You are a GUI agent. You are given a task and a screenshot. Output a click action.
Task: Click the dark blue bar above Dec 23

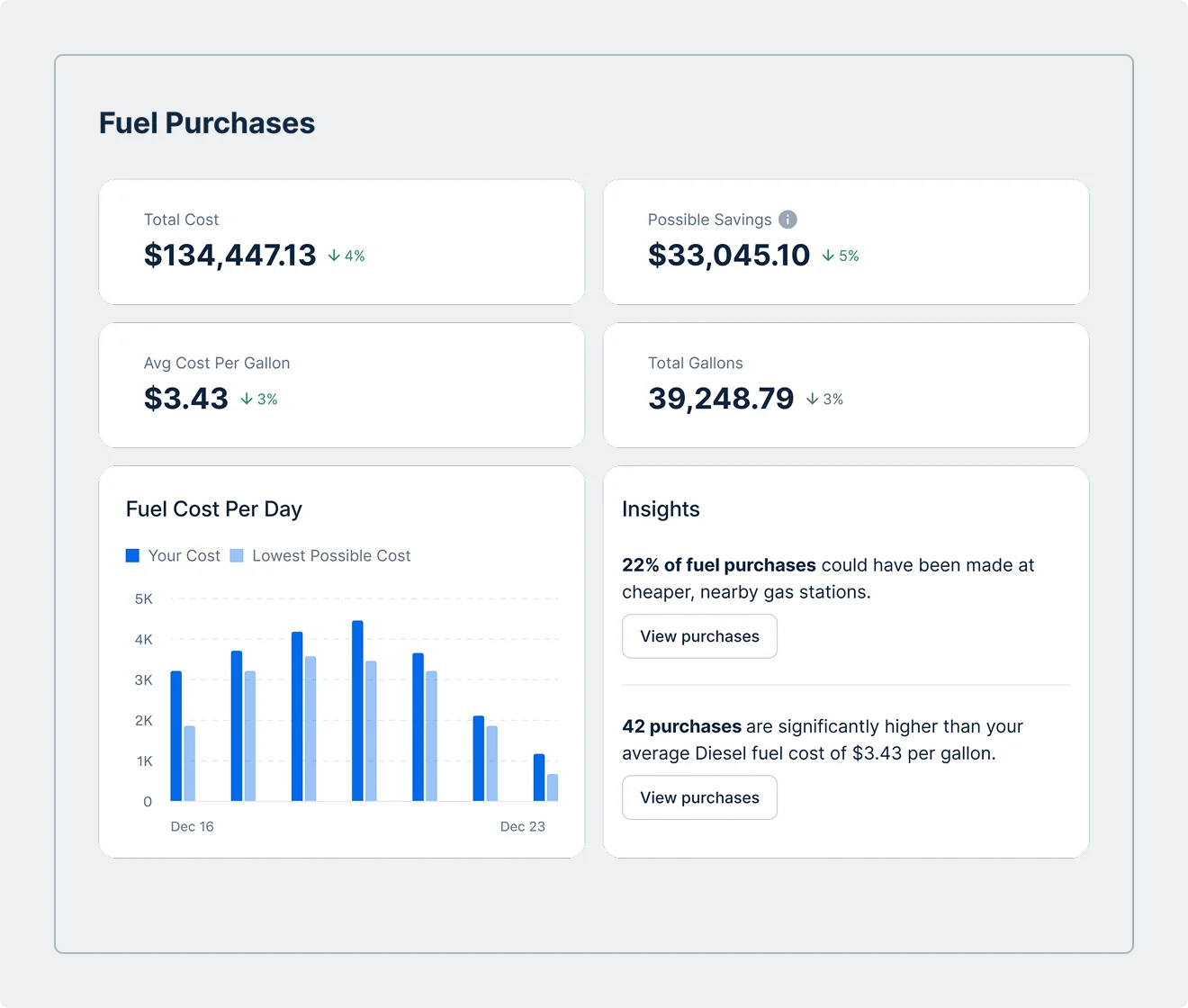(537, 778)
